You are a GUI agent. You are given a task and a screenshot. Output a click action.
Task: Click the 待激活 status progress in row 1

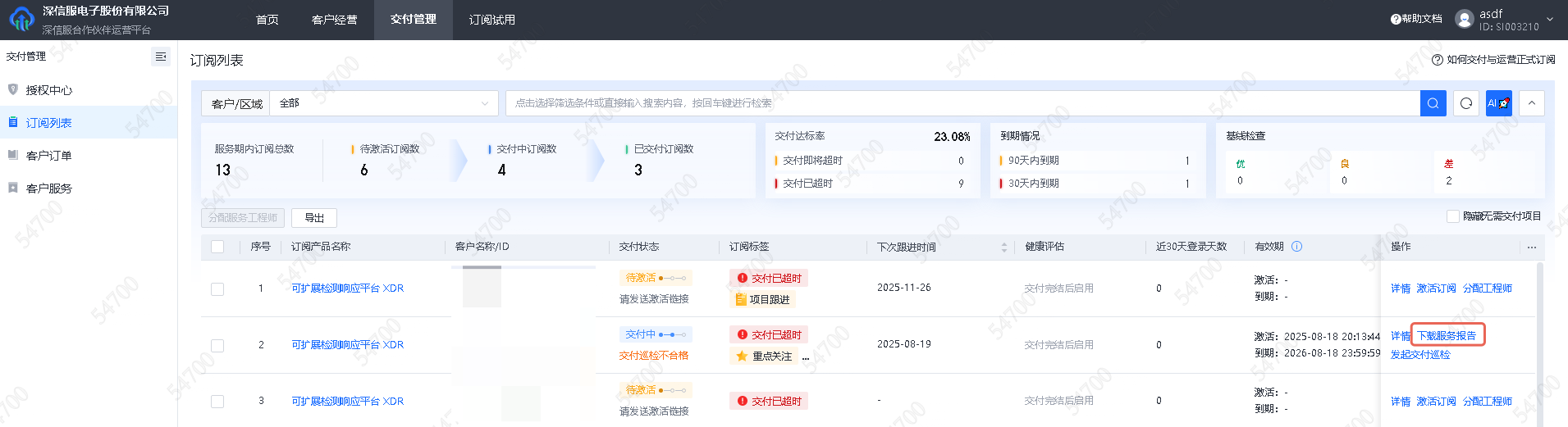click(x=656, y=278)
